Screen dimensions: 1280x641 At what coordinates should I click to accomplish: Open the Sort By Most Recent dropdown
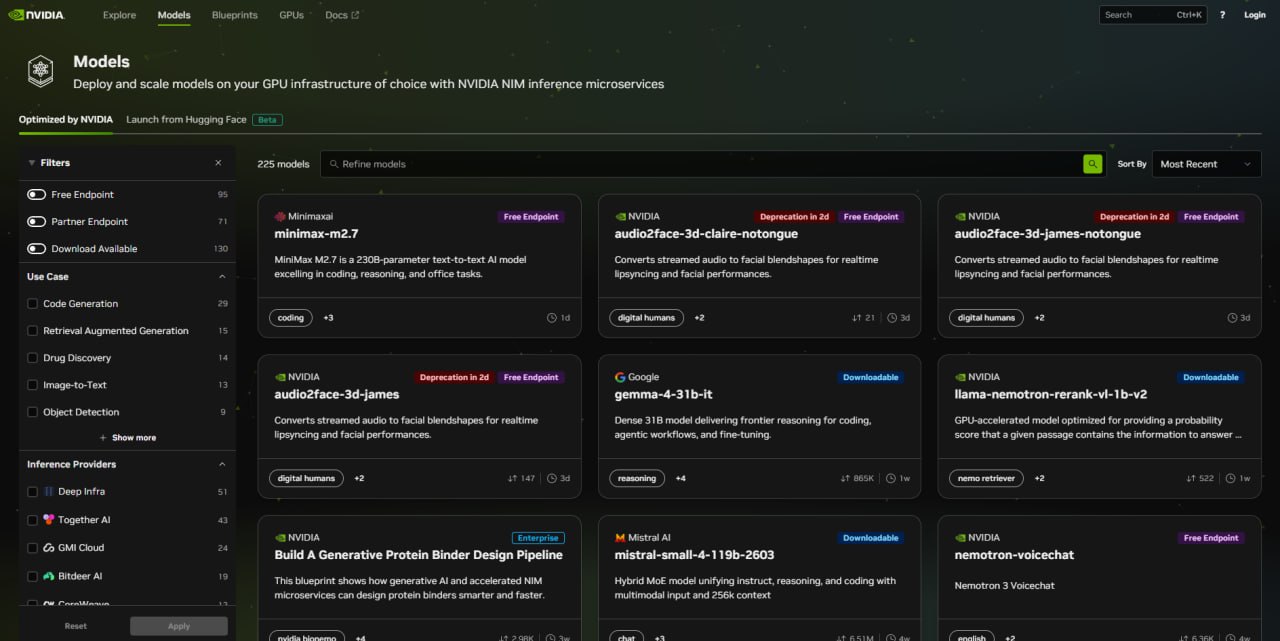coord(1206,164)
